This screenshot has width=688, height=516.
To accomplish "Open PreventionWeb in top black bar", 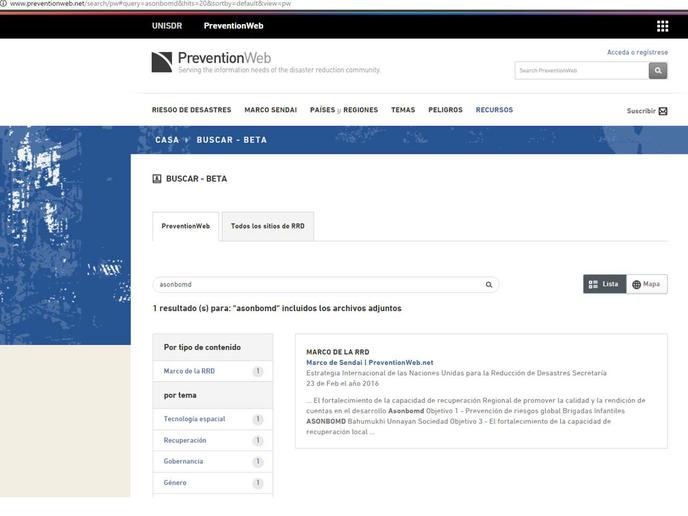I will point(233,26).
